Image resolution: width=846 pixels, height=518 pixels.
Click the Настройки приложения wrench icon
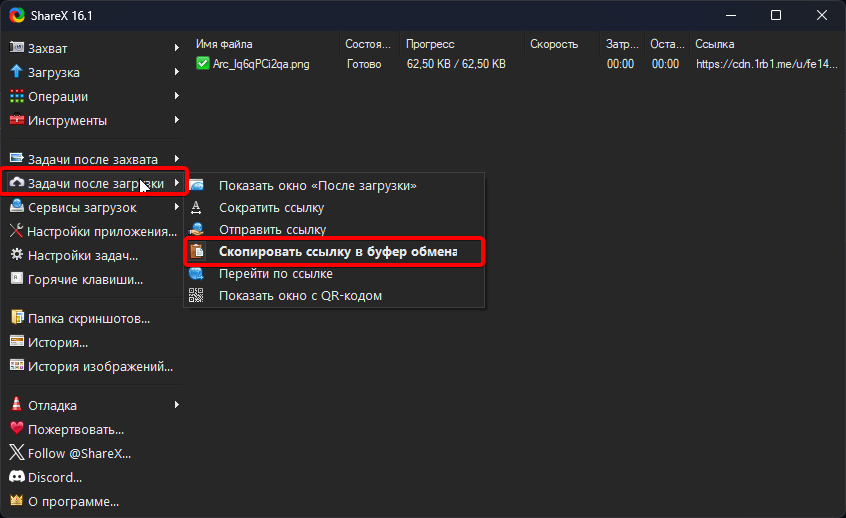[x=17, y=231]
